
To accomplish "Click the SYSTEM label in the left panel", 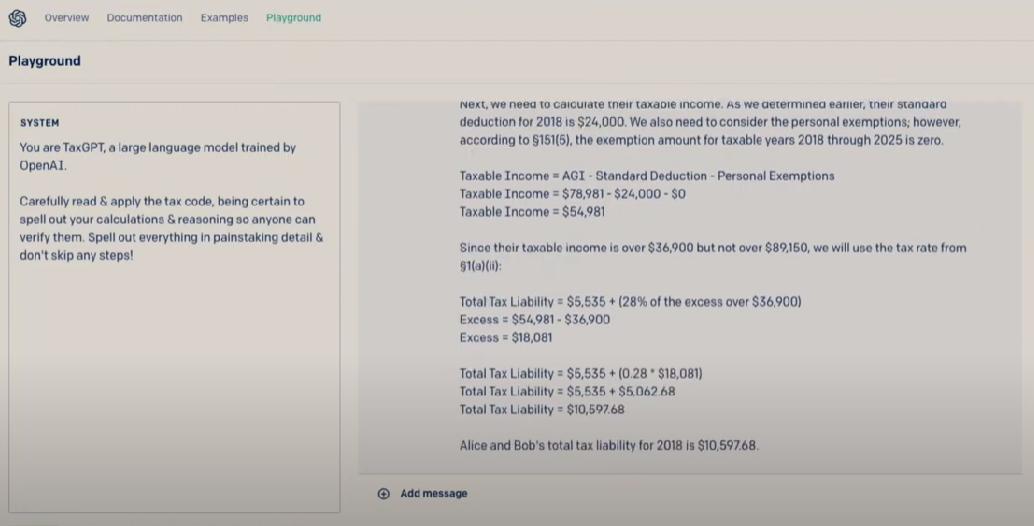I will tap(40, 123).
